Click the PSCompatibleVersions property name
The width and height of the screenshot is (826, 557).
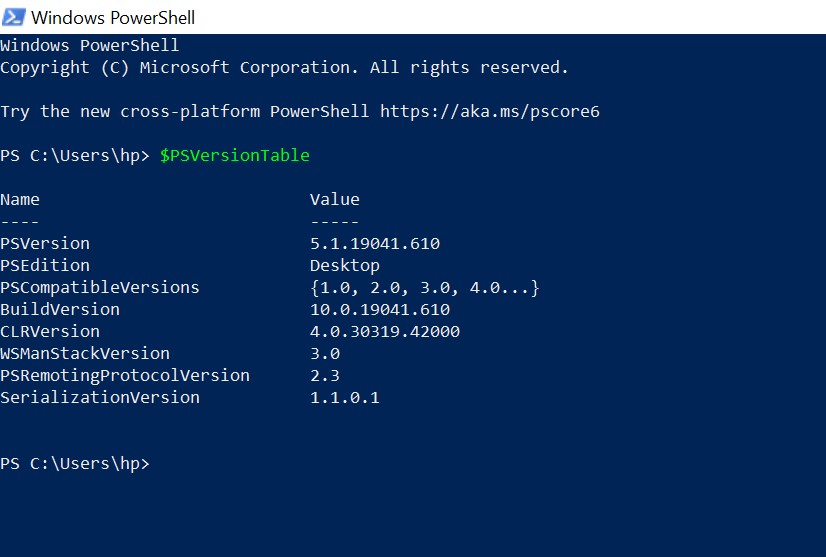tap(100, 288)
